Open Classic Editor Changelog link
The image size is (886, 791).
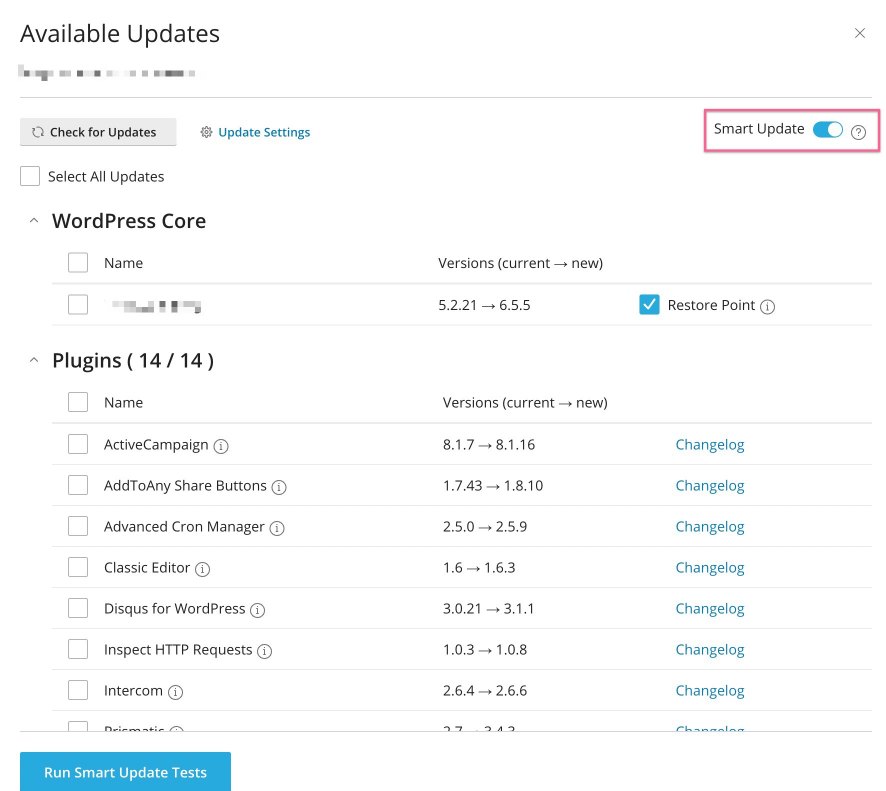(710, 568)
